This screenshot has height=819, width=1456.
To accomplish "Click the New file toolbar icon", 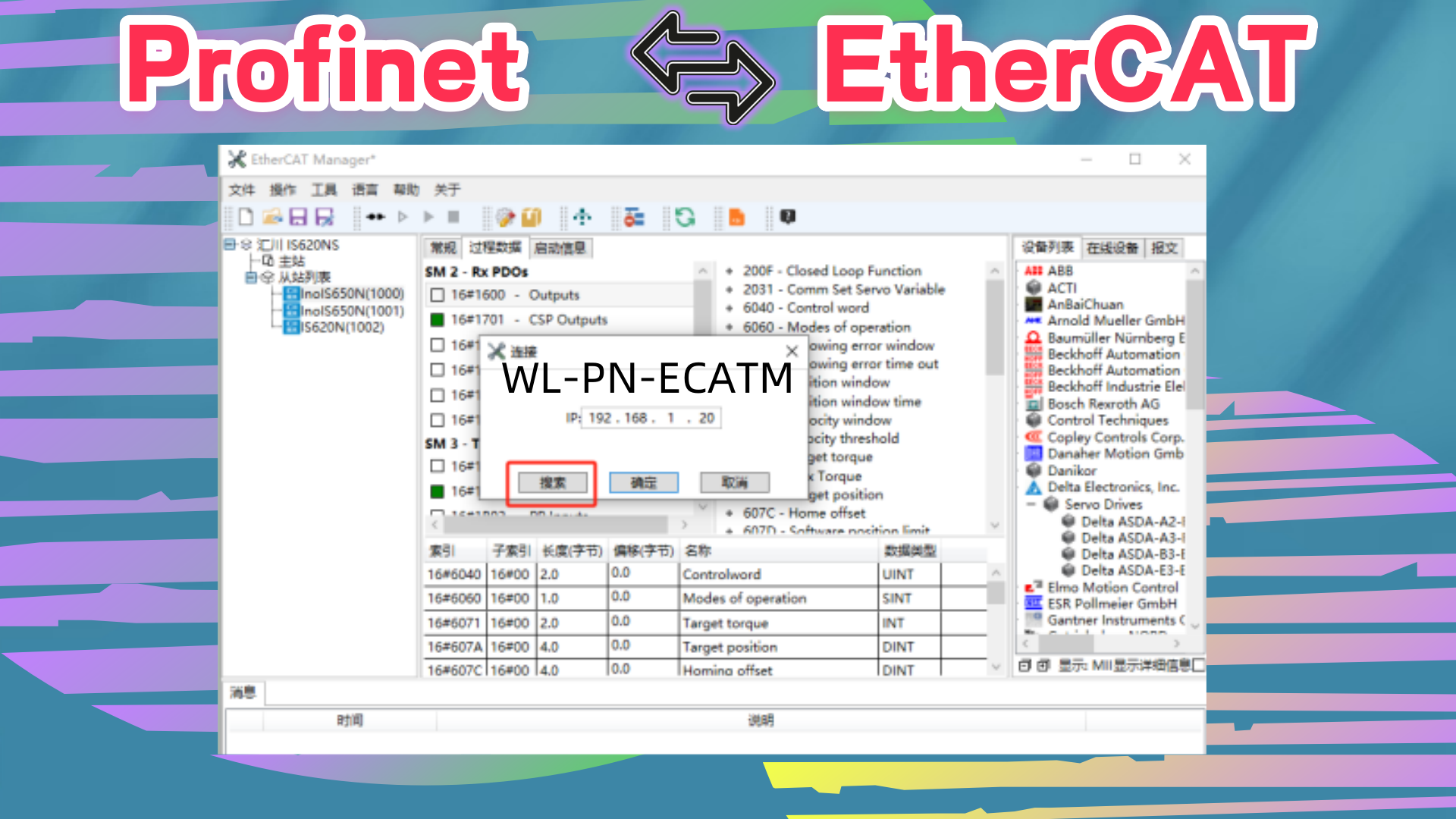I will click(246, 218).
